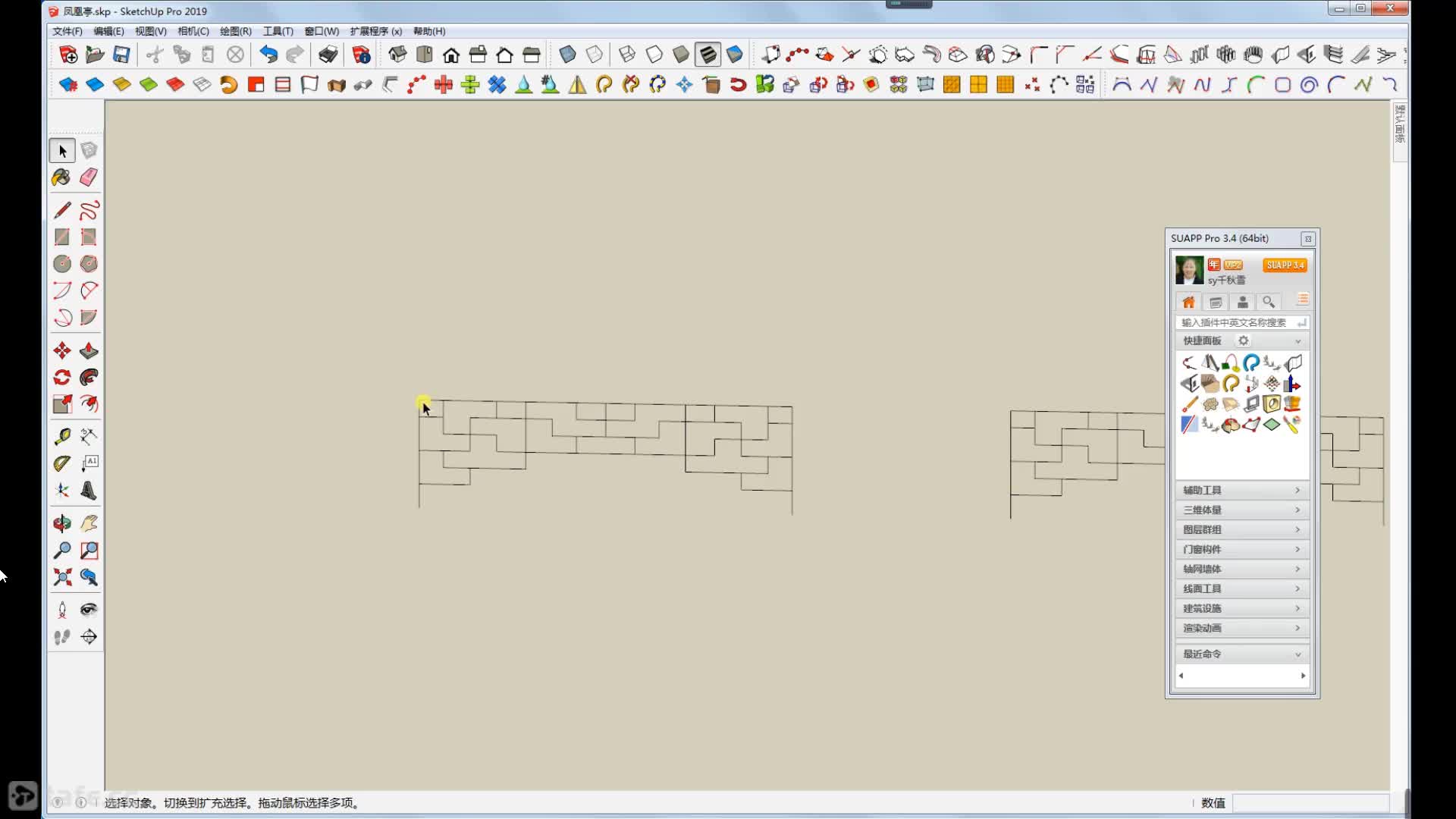Image resolution: width=1456 pixels, height=819 pixels.
Task: Choose the Circle tool
Action: coord(62,264)
